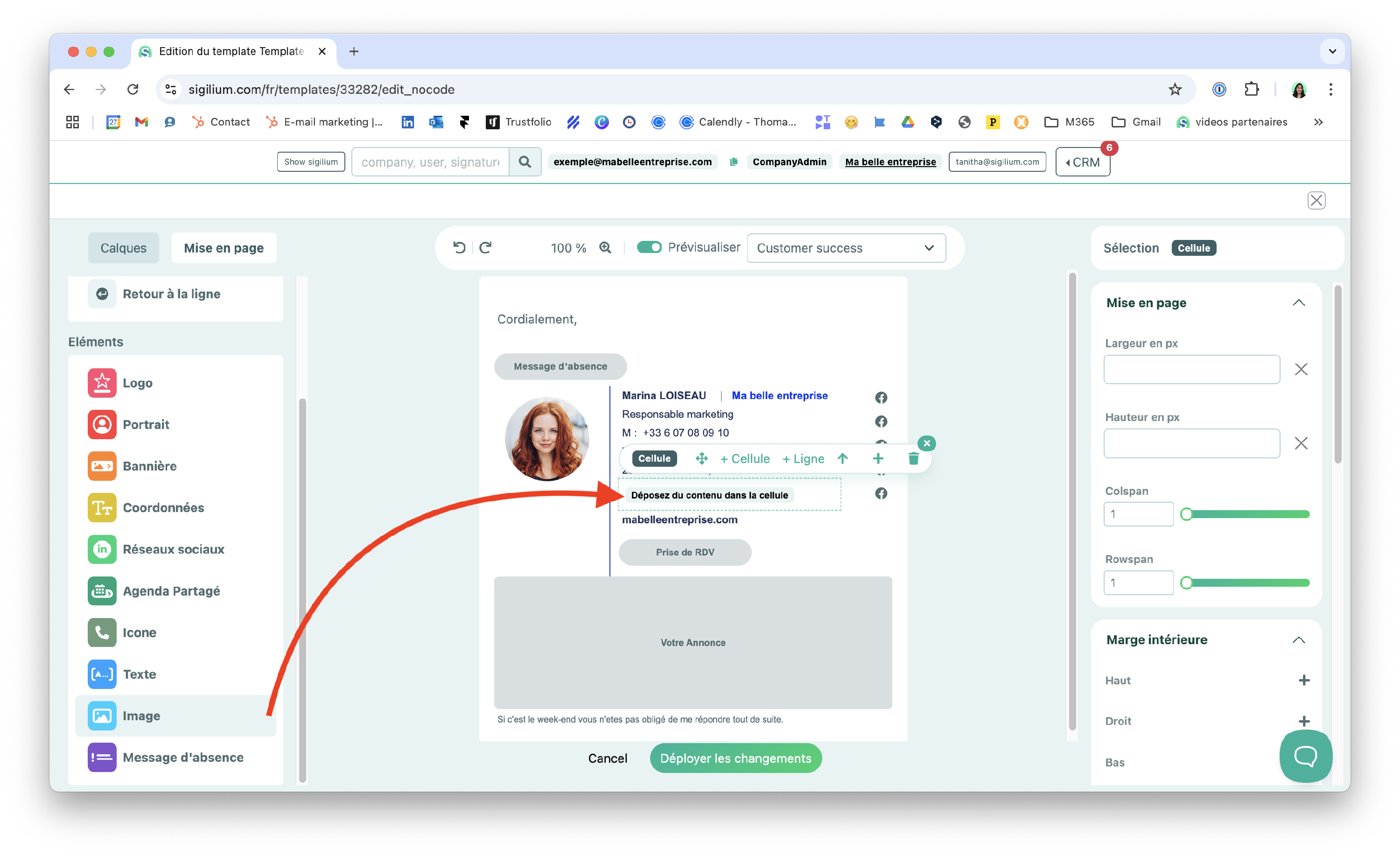Viewport: 1400px width, 857px height.
Task: Increase the Haut inner margin with plus
Action: (1304, 680)
